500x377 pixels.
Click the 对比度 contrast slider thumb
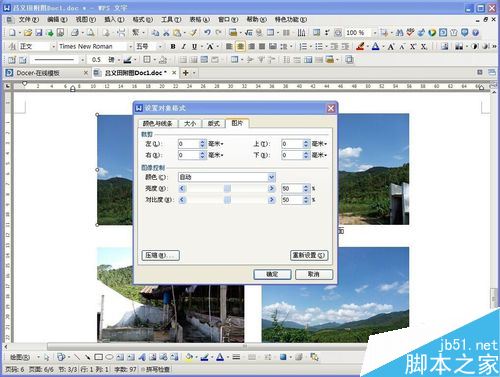[x=227, y=200]
